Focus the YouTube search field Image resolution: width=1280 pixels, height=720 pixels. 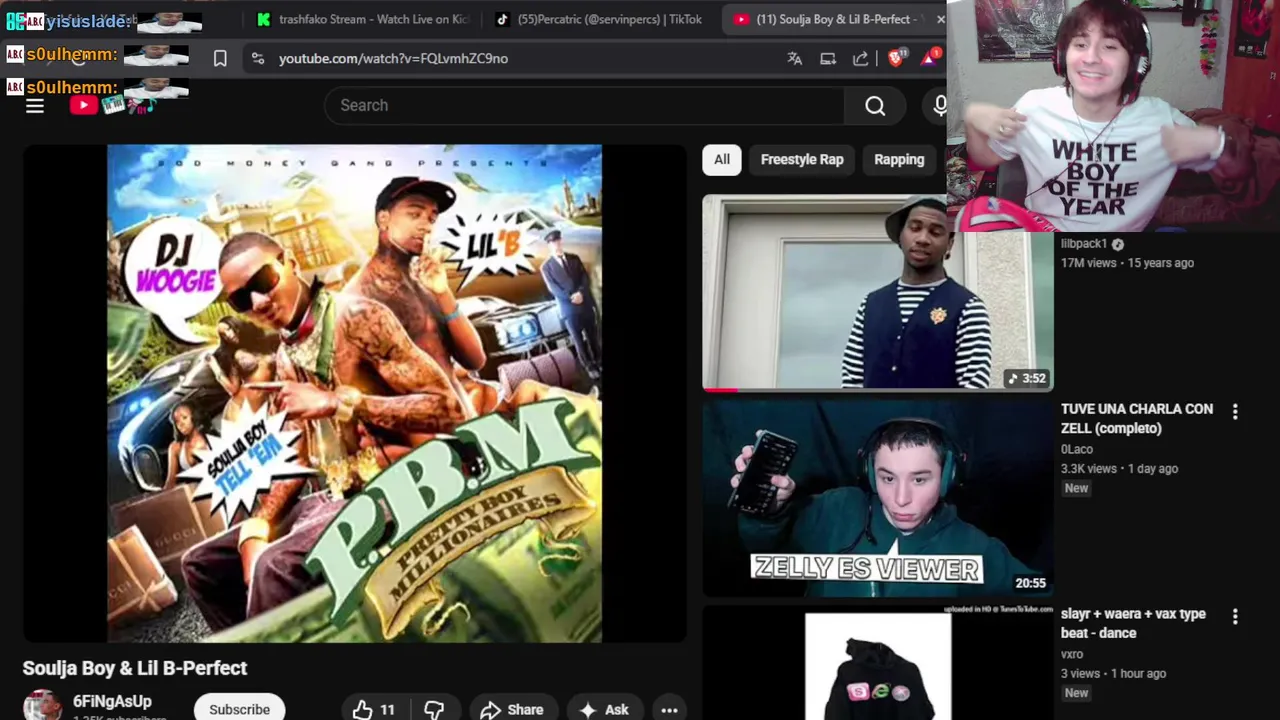(x=585, y=105)
